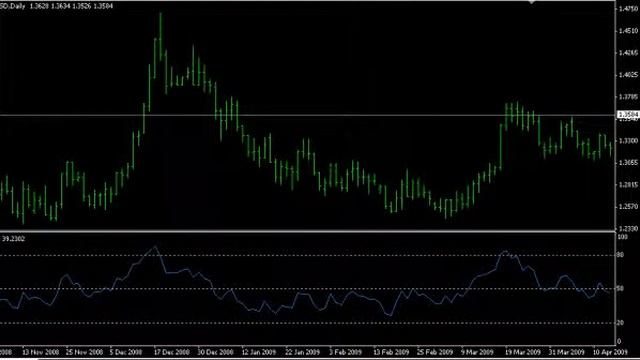Click the indicator value 39.2302
The width and height of the screenshot is (640, 360).
point(13,239)
